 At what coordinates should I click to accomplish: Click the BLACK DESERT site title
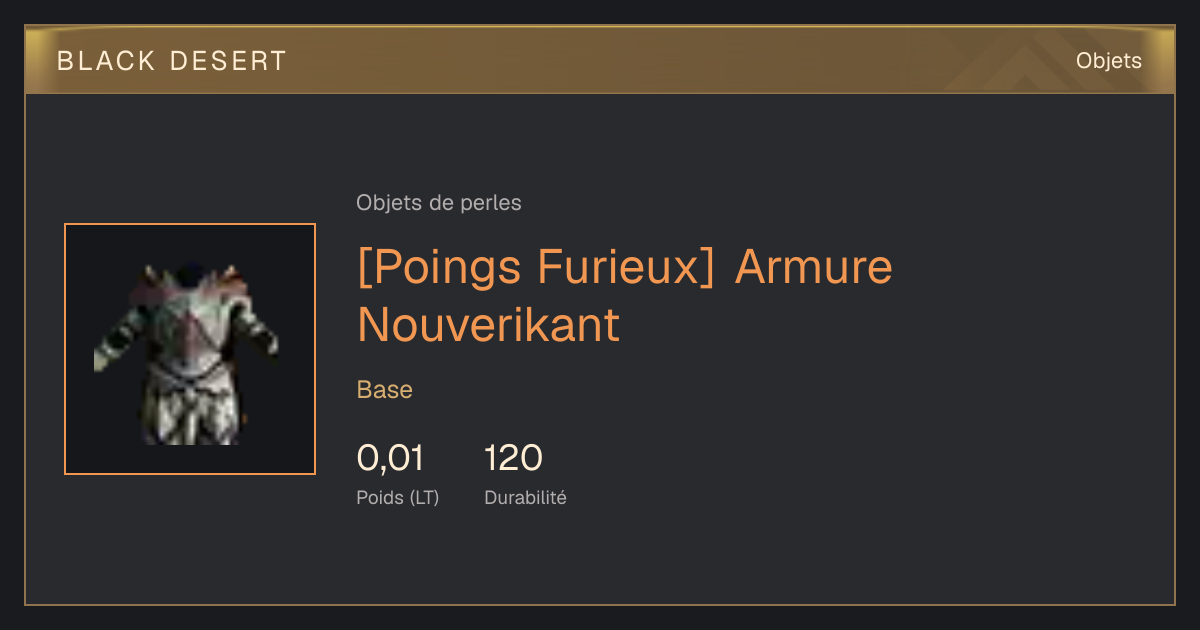(172, 61)
